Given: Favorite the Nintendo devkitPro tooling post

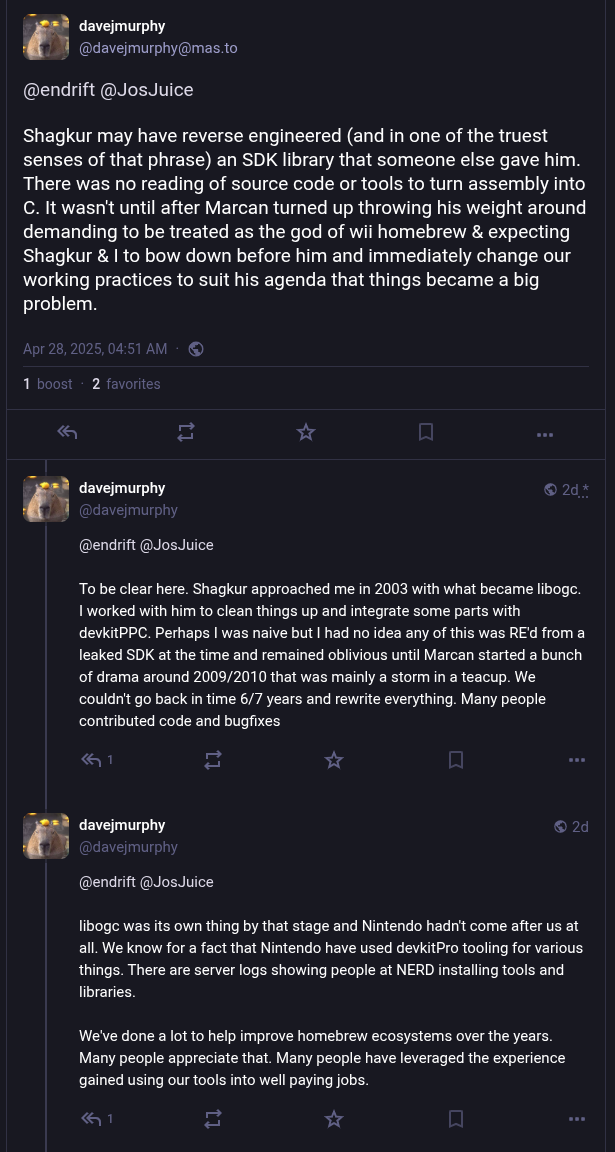Looking at the screenshot, I should tap(334, 1119).
